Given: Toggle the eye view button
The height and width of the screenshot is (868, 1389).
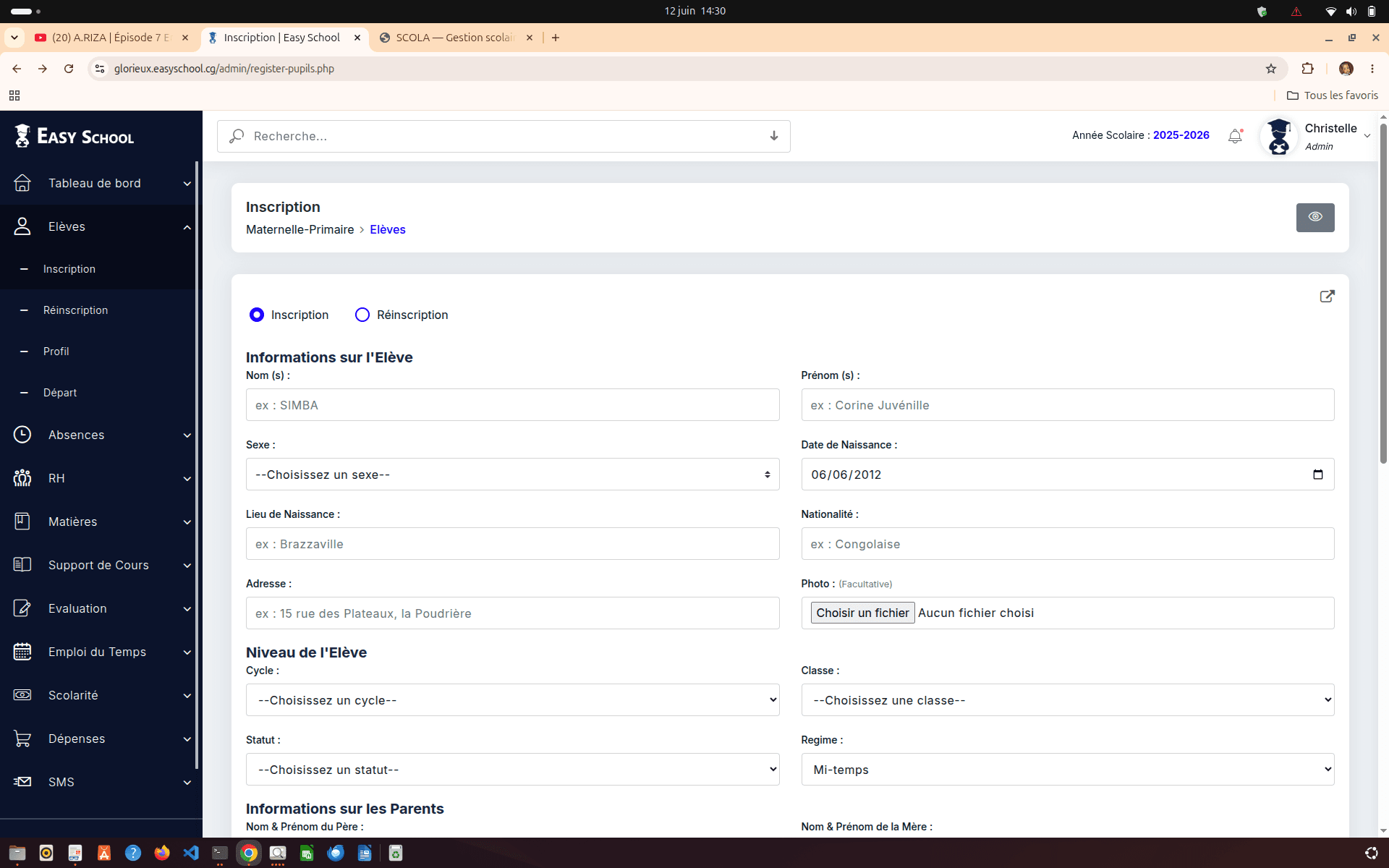Looking at the screenshot, I should (x=1315, y=217).
